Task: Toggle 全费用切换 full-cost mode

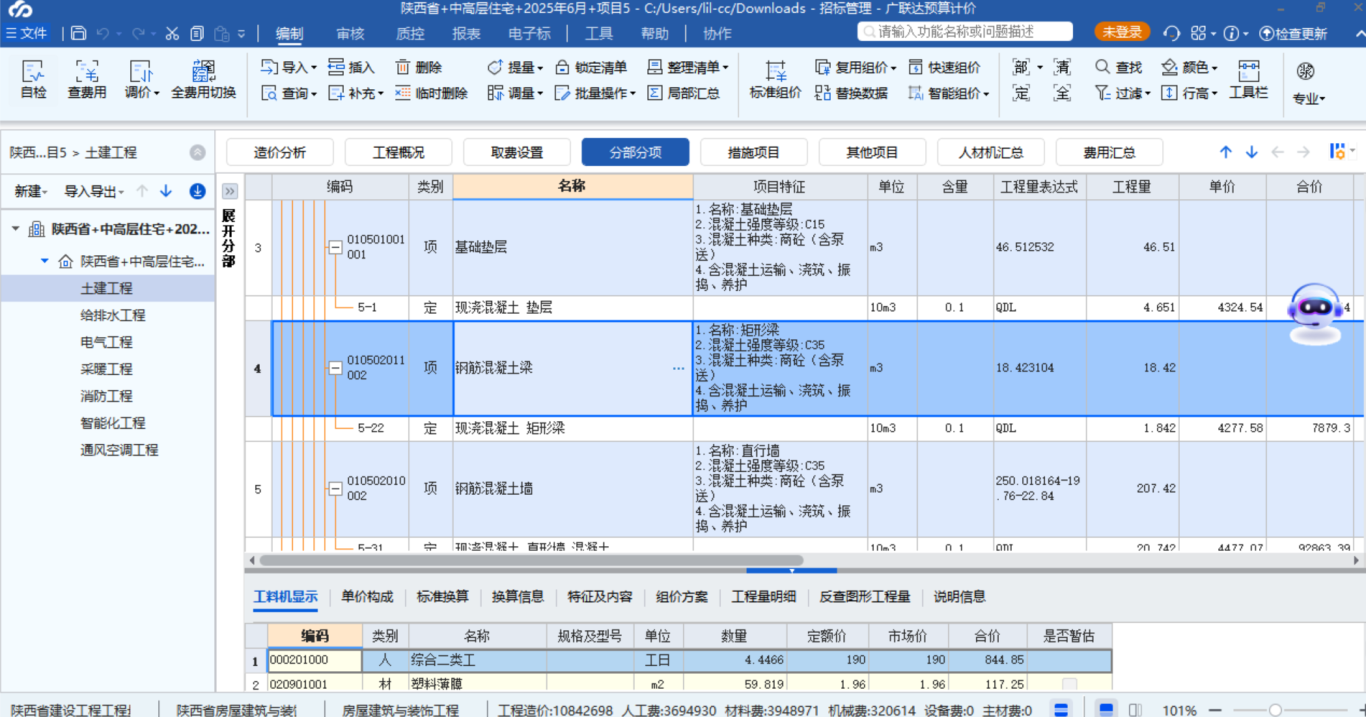Action: click(204, 79)
